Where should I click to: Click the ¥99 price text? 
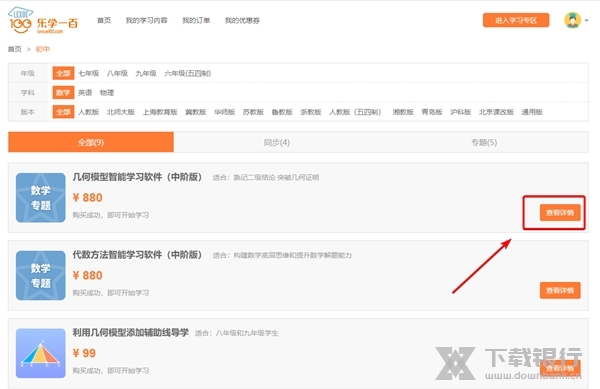pyautogui.click(x=84, y=353)
